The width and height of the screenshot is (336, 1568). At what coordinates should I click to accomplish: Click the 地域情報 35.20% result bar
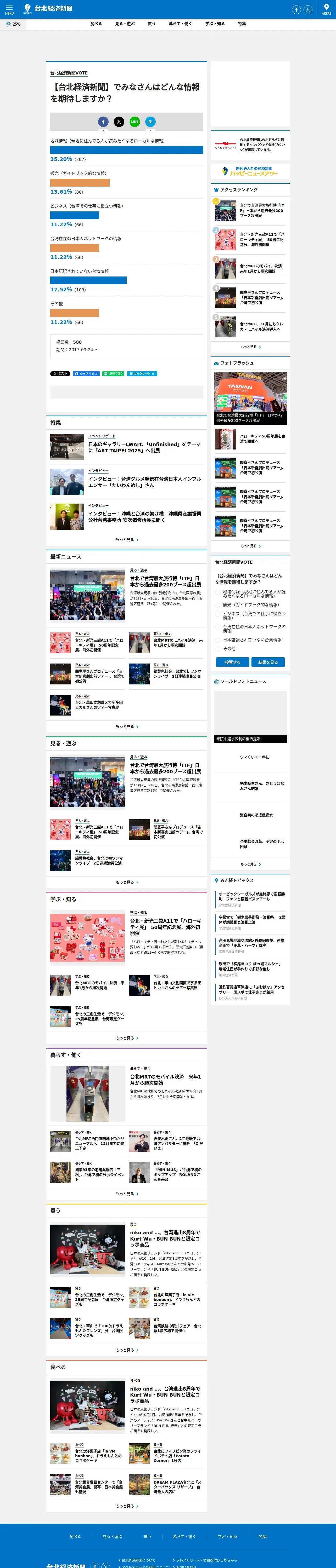[127, 150]
